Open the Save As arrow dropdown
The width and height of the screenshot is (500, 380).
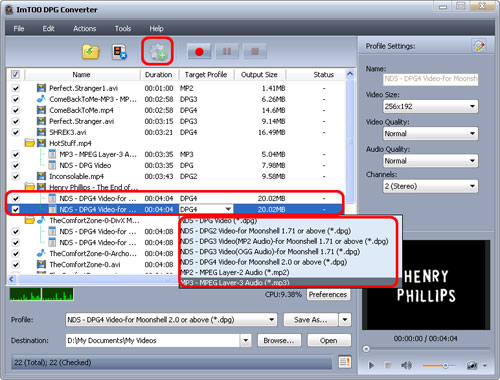[345, 320]
